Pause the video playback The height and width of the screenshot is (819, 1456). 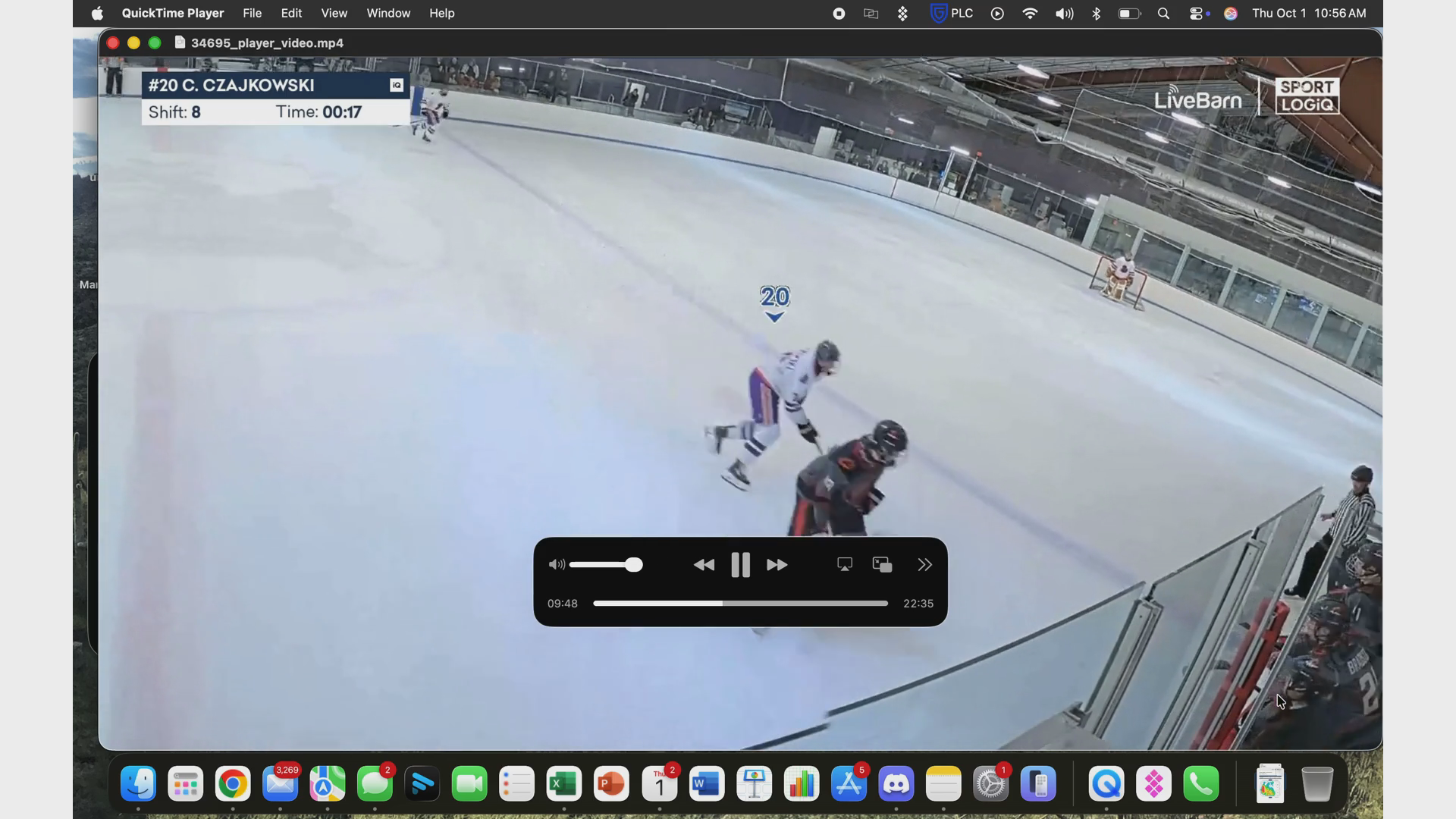point(740,565)
